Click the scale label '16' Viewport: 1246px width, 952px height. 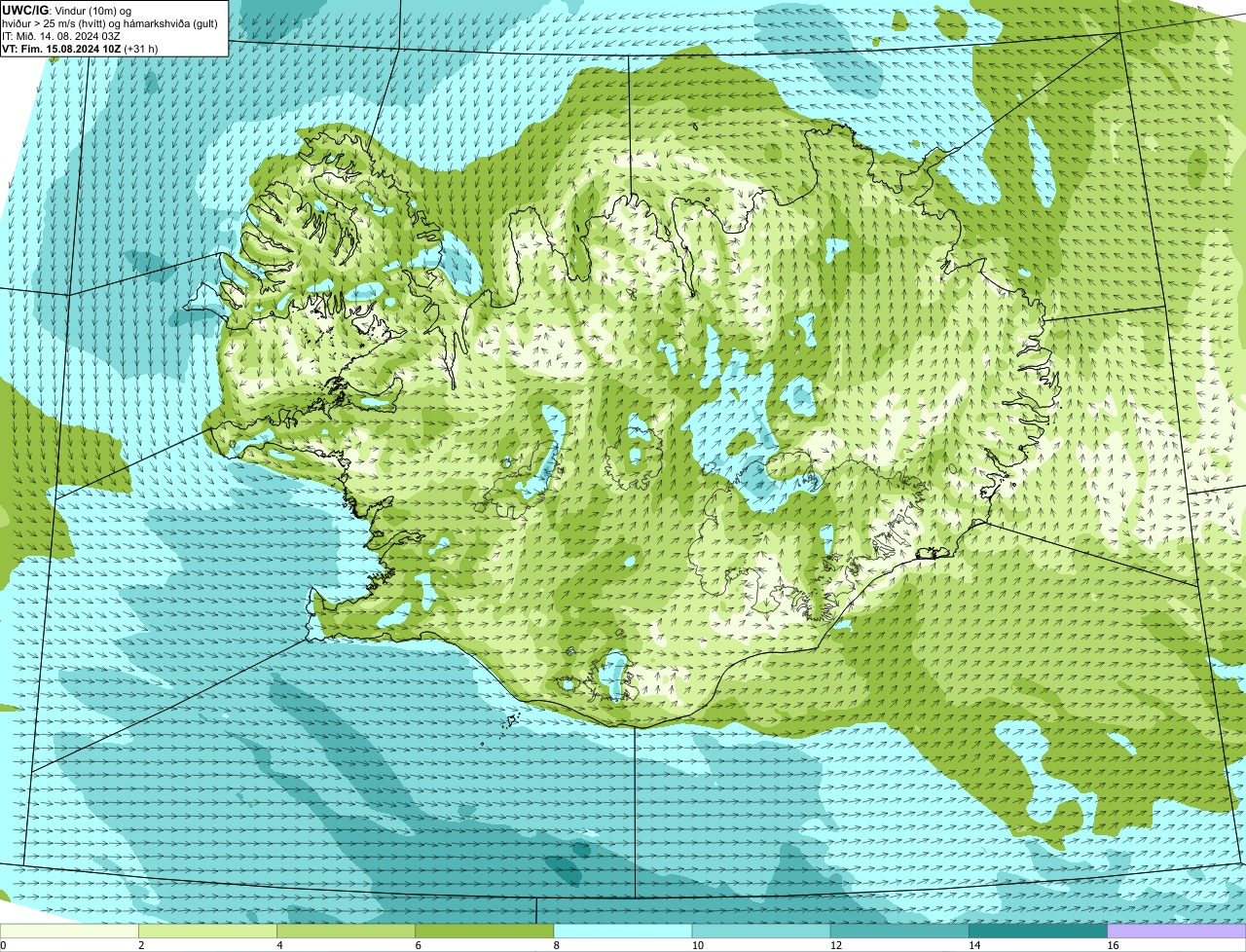pos(1113,945)
